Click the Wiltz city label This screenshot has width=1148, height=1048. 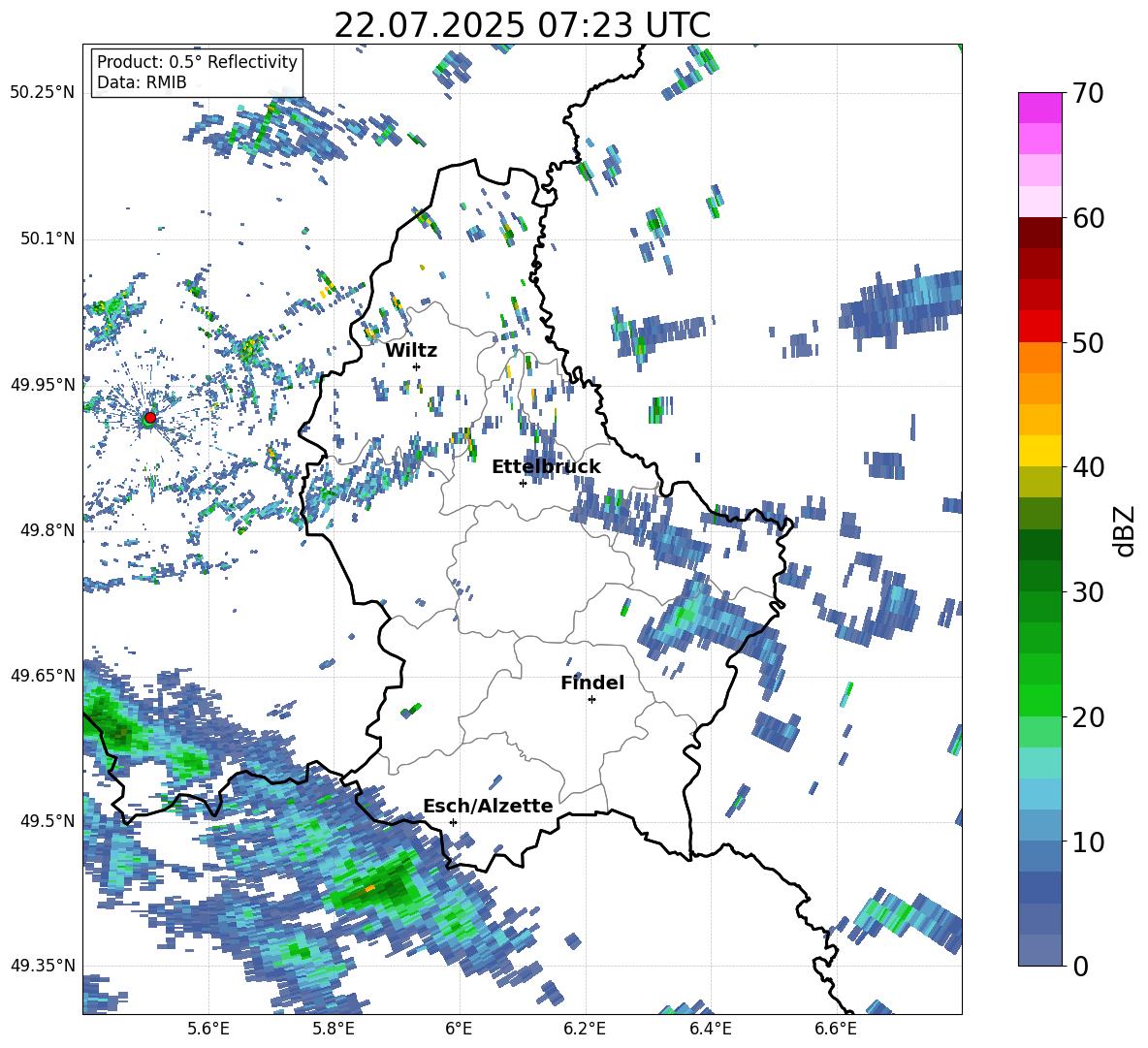(x=411, y=351)
